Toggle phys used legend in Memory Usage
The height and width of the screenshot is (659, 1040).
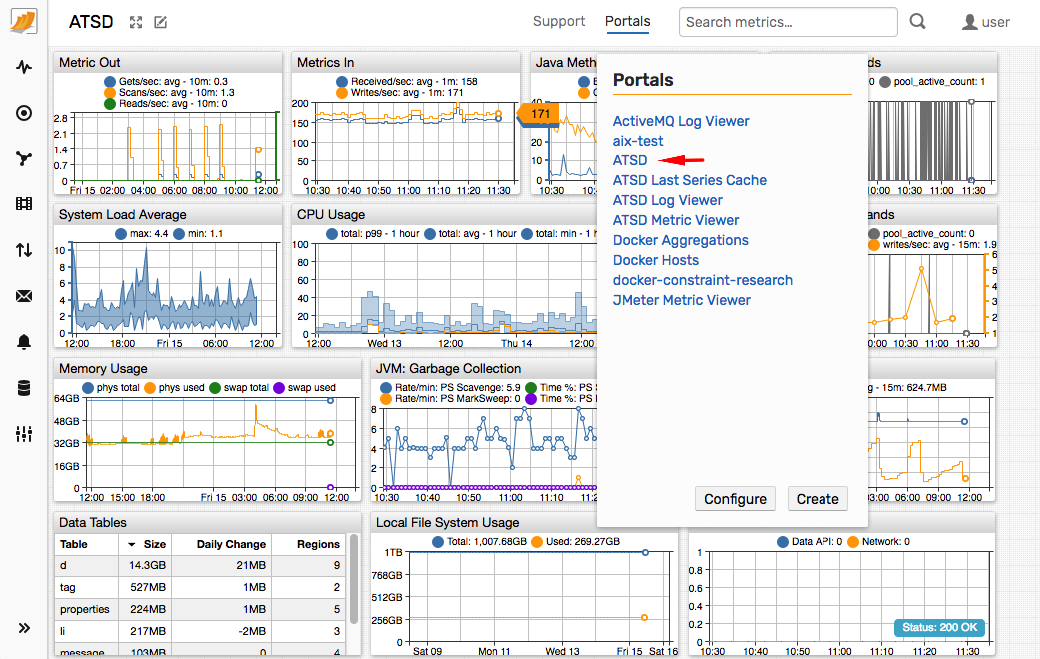click(x=174, y=388)
